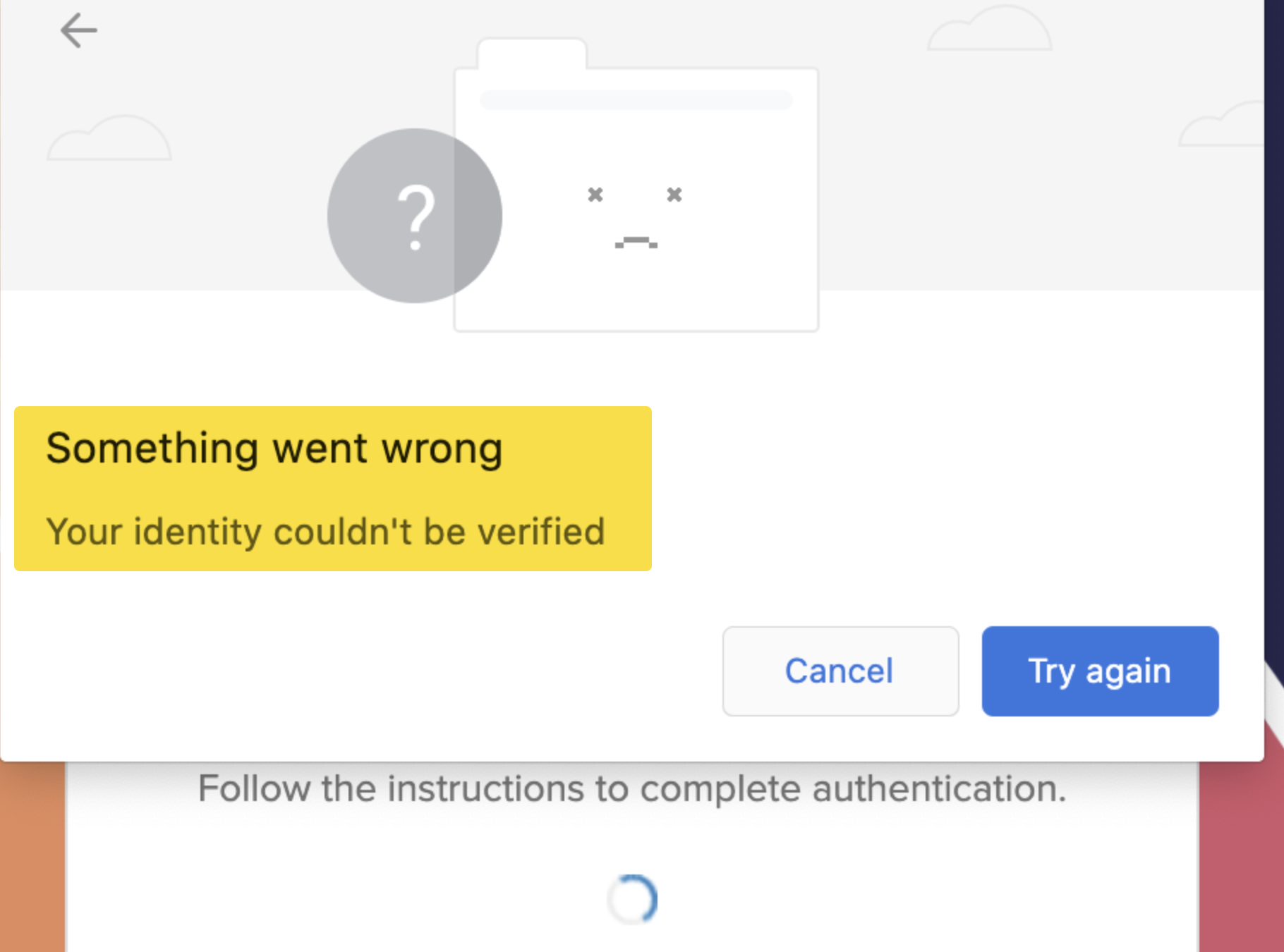Click the partially visible cloud at right edge
This screenshot has width=1284, height=952.
(1224, 126)
